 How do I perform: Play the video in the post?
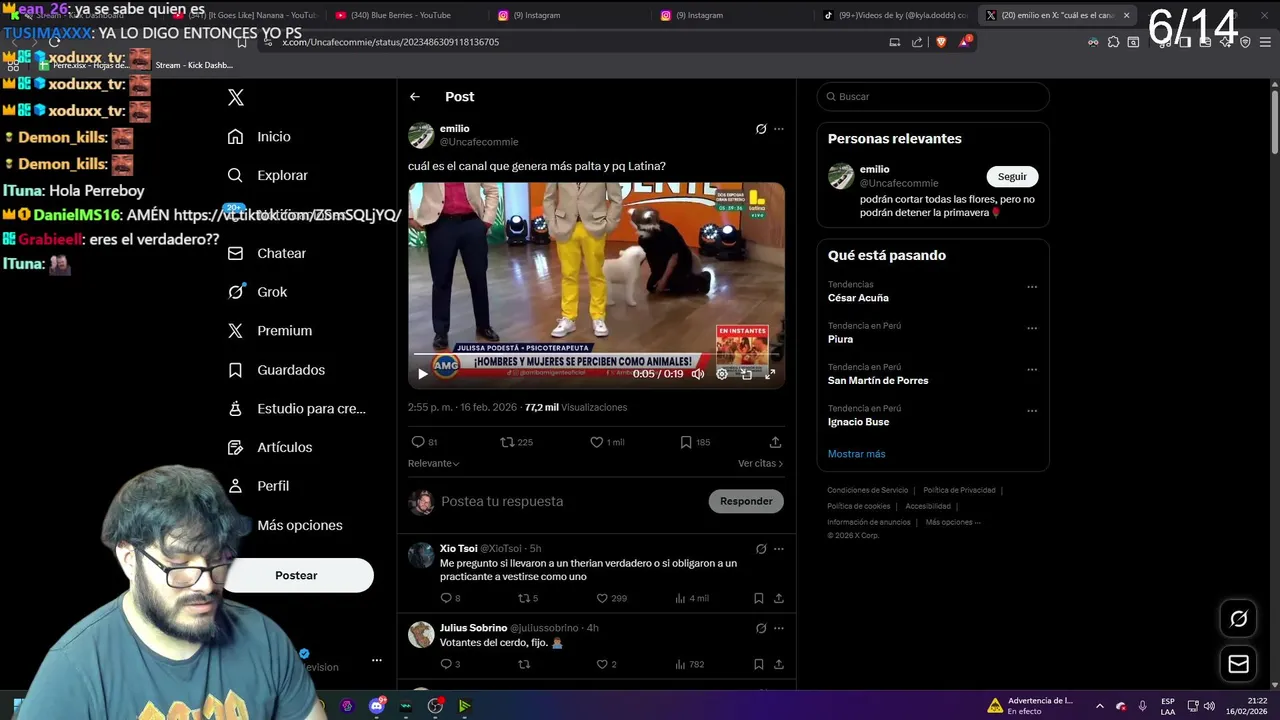(x=423, y=374)
